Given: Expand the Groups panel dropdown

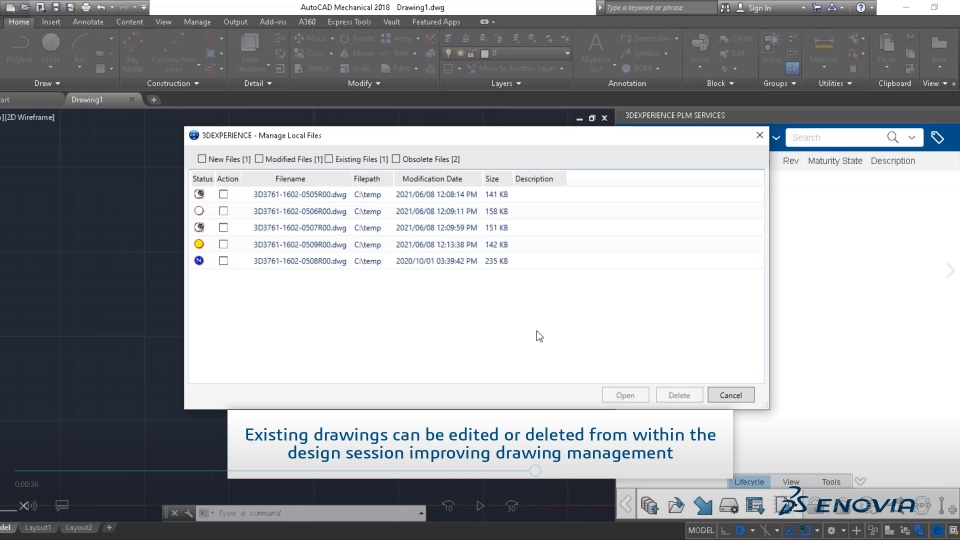Looking at the screenshot, I should [x=779, y=83].
